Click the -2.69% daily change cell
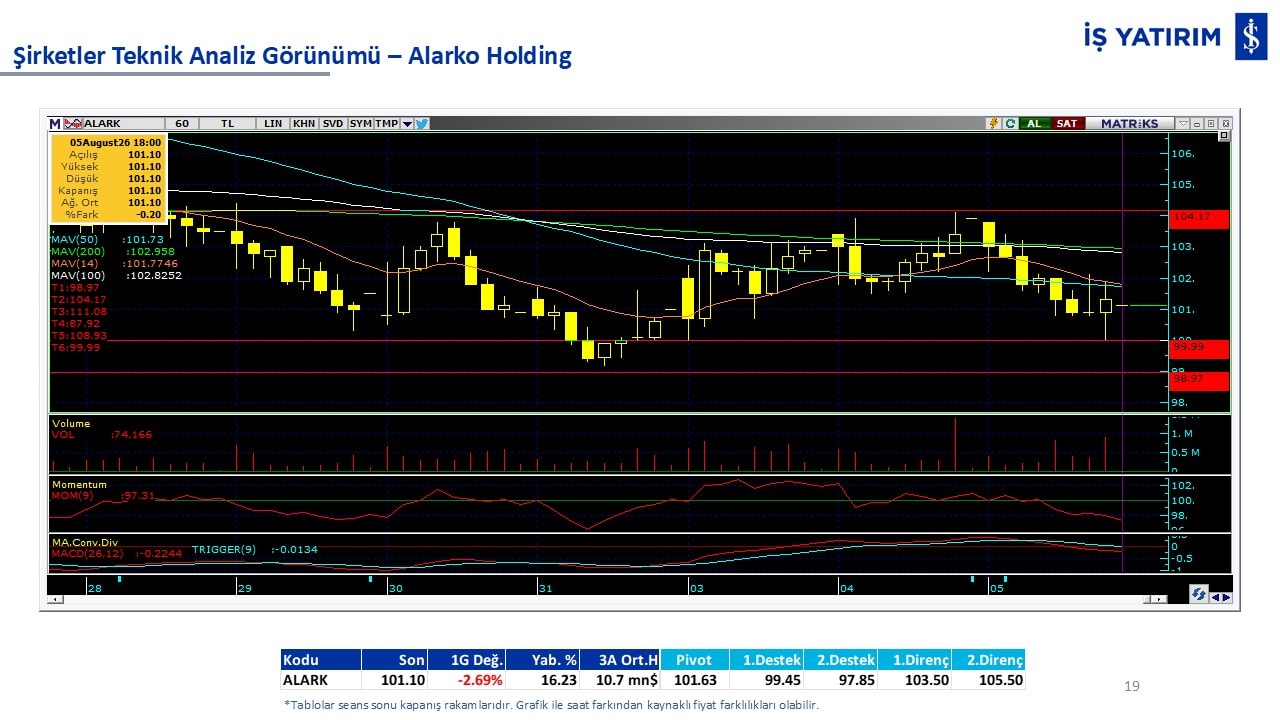This screenshot has width=1280, height=720. pyautogui.click(x=467, y=680)
